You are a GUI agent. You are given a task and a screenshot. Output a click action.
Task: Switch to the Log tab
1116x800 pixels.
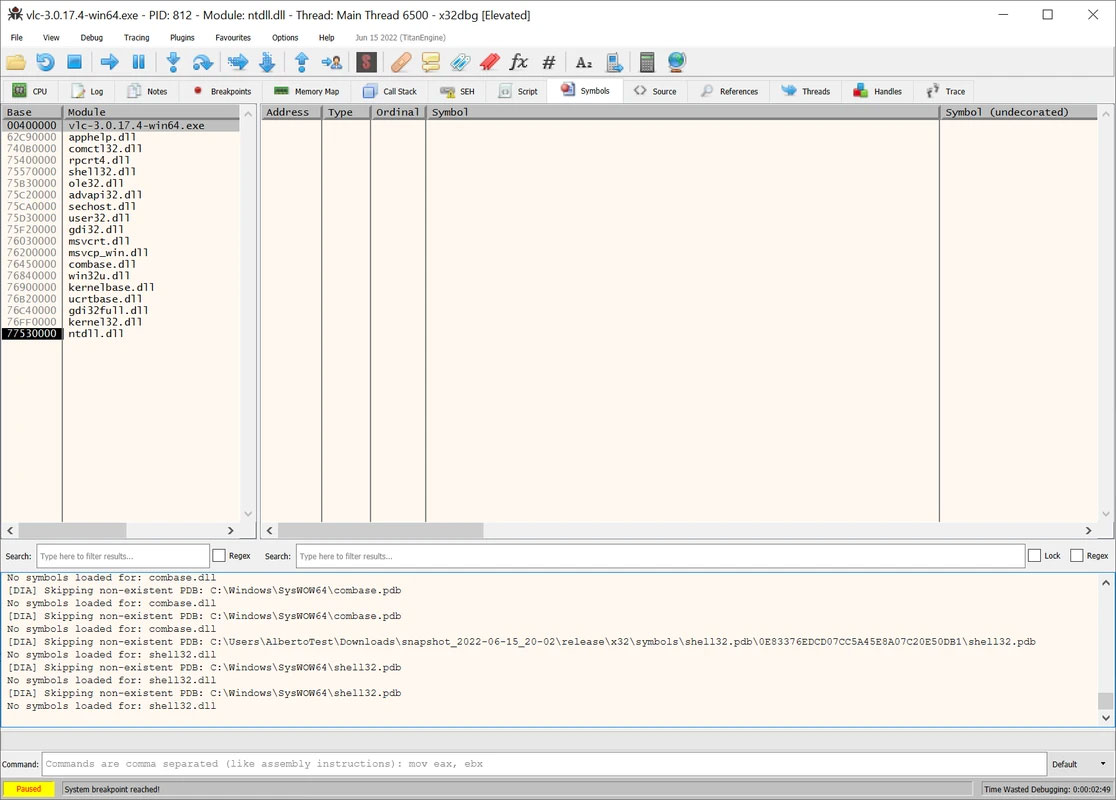click(x=87, y=91)
